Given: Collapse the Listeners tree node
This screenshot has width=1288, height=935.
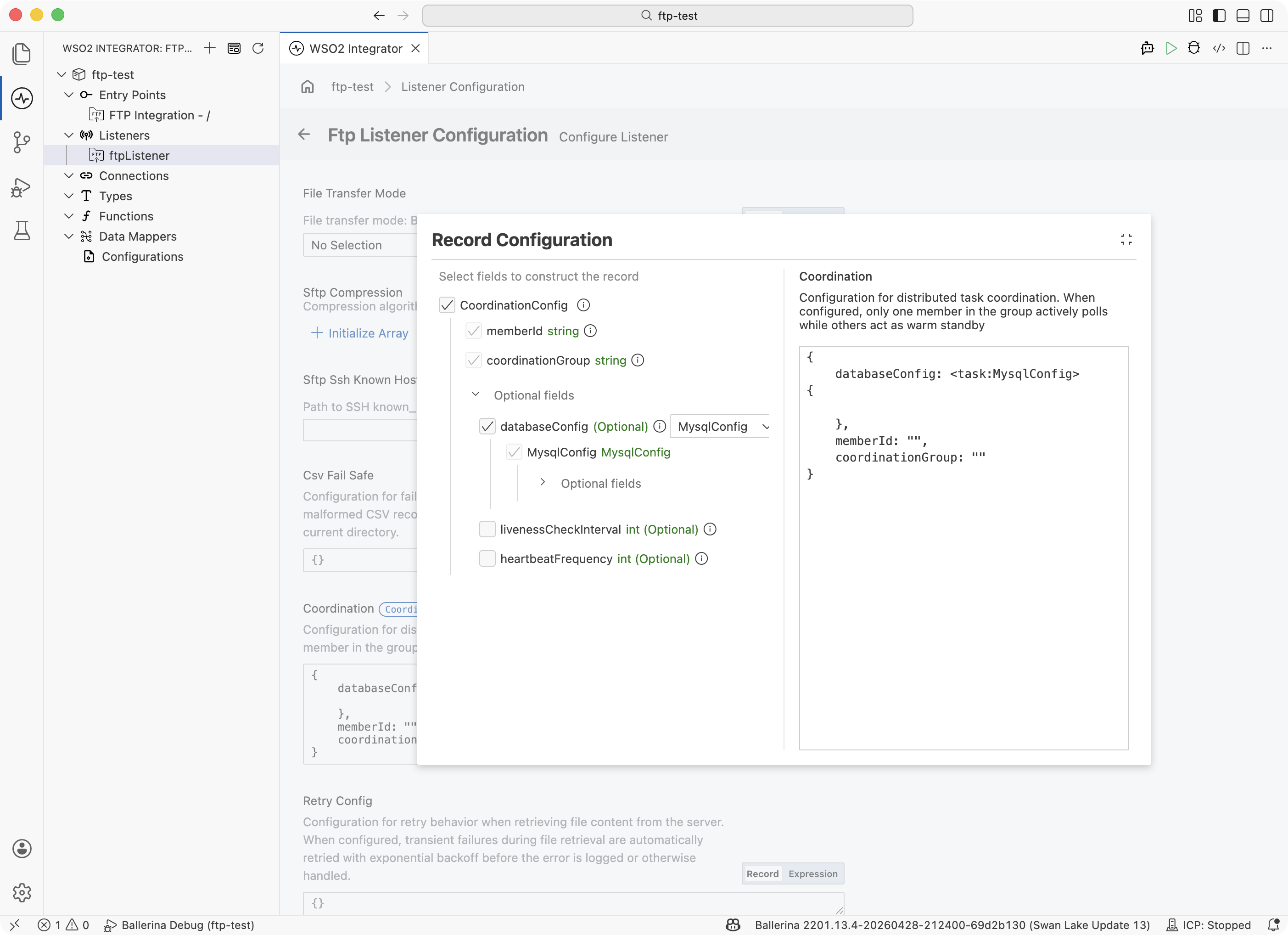Looking at the screenshot, I should pos(69,135).
